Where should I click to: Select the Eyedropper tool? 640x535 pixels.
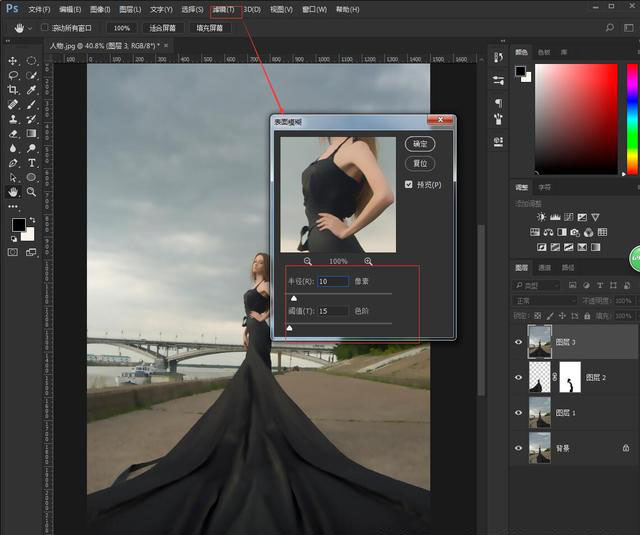click(31, 90)
